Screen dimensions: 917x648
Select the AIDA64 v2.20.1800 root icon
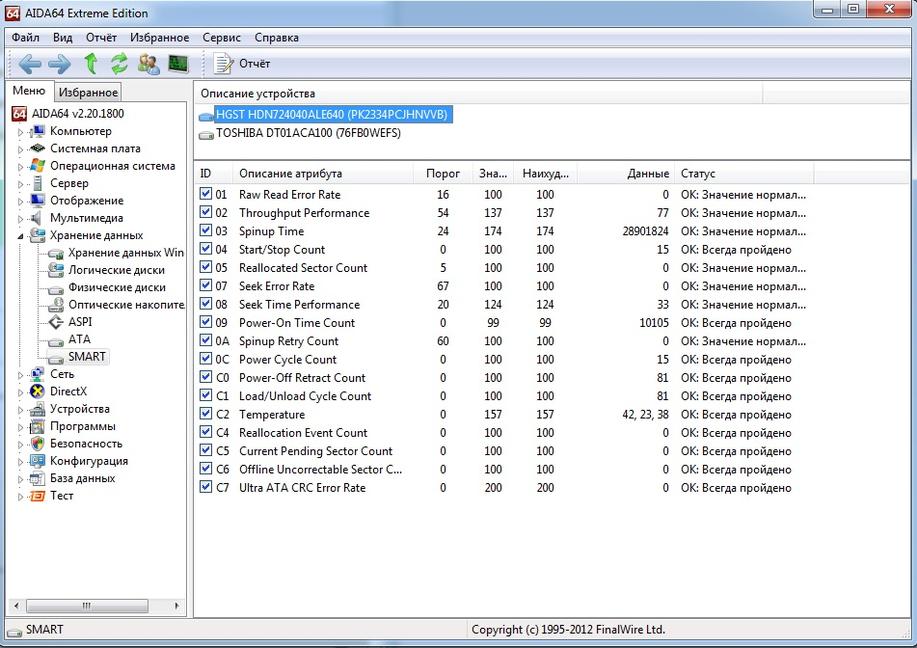pos(19,113)
